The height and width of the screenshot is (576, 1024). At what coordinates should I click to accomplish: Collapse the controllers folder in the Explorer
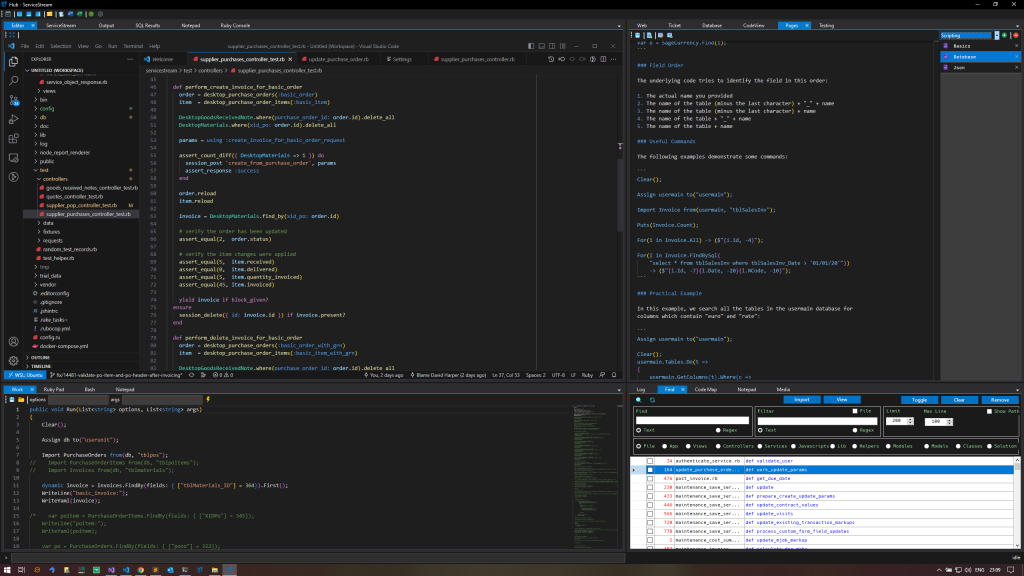[55, 179]
